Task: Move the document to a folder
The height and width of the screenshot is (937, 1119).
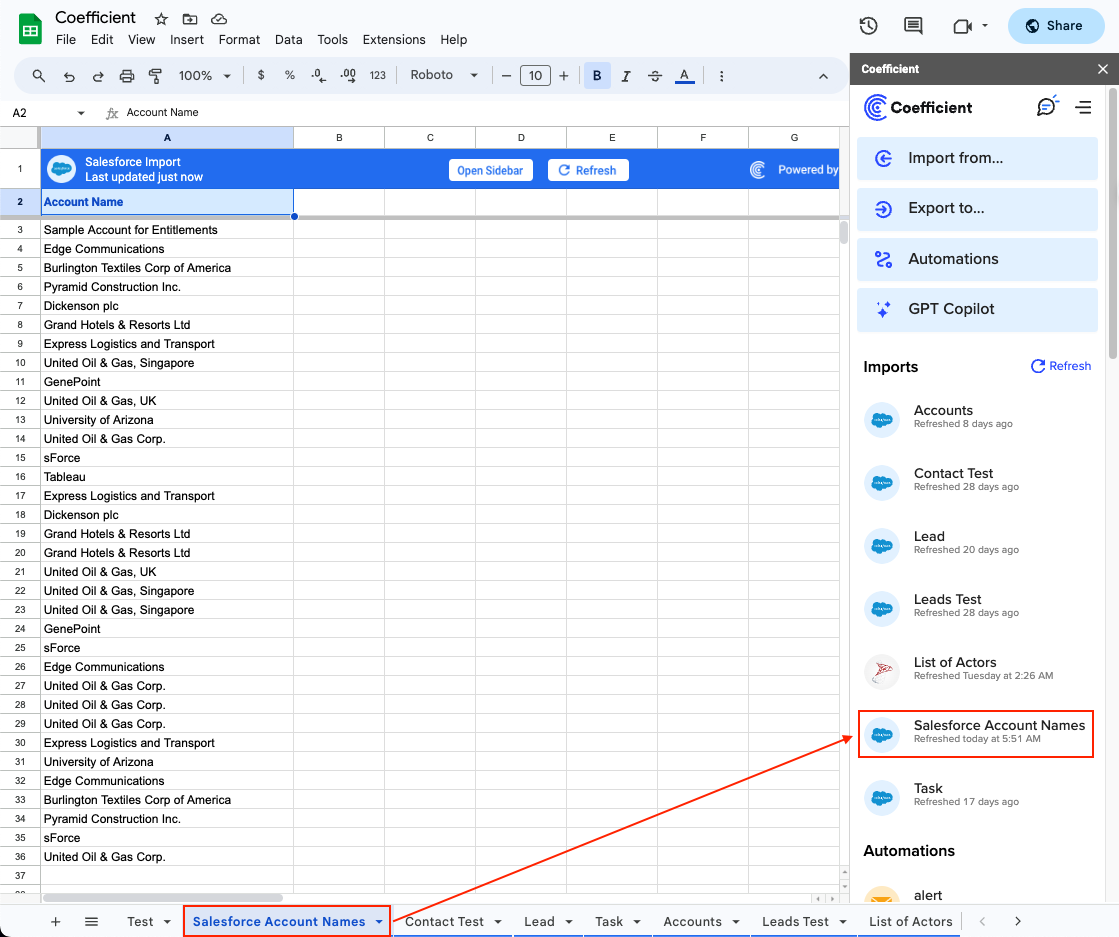Action: pos(190,19)
